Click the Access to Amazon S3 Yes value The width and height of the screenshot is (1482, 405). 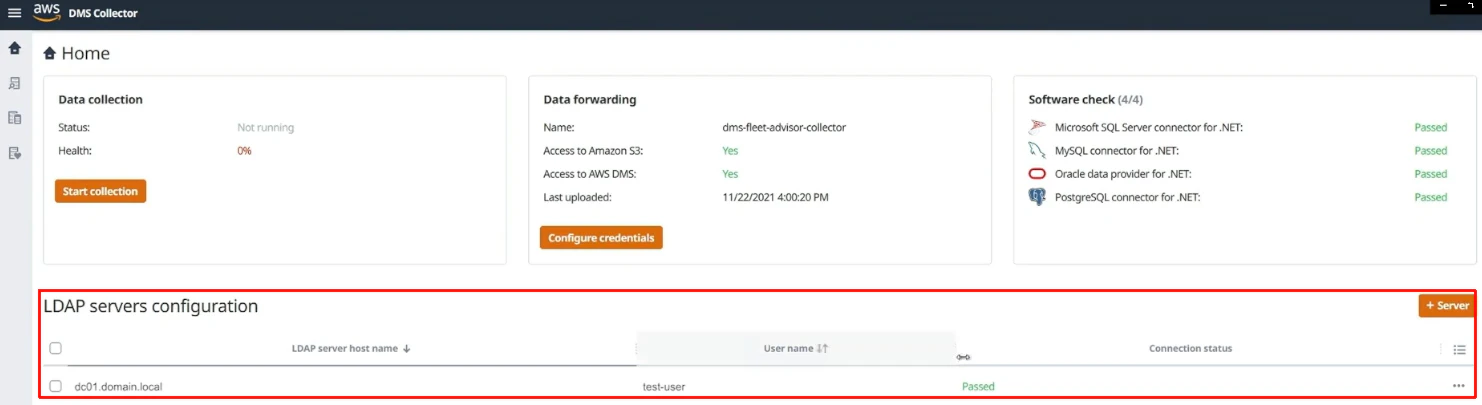[730, 150]
